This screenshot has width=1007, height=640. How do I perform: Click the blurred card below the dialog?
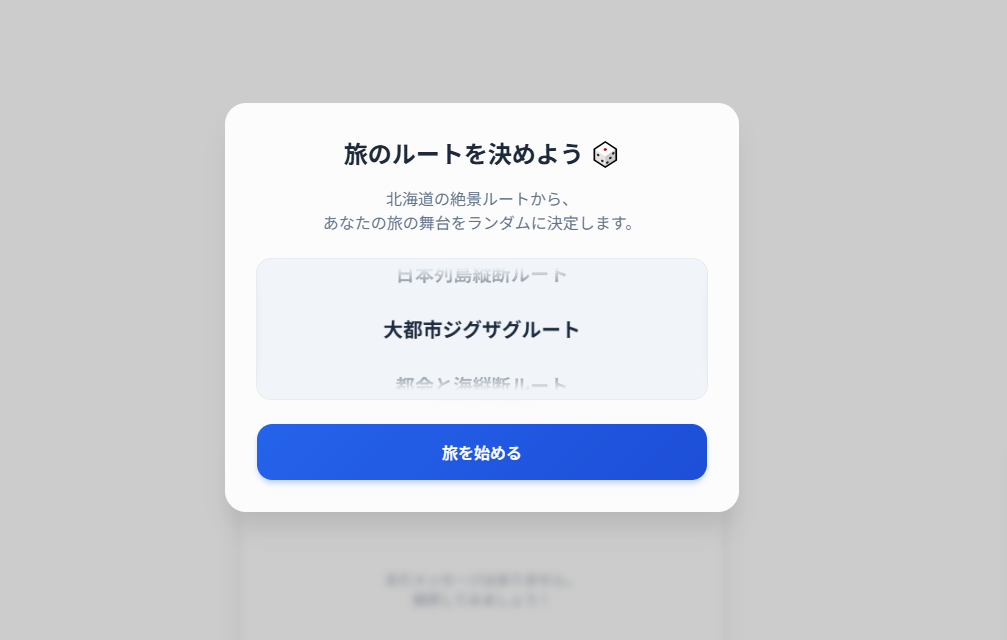pos(482,576)
